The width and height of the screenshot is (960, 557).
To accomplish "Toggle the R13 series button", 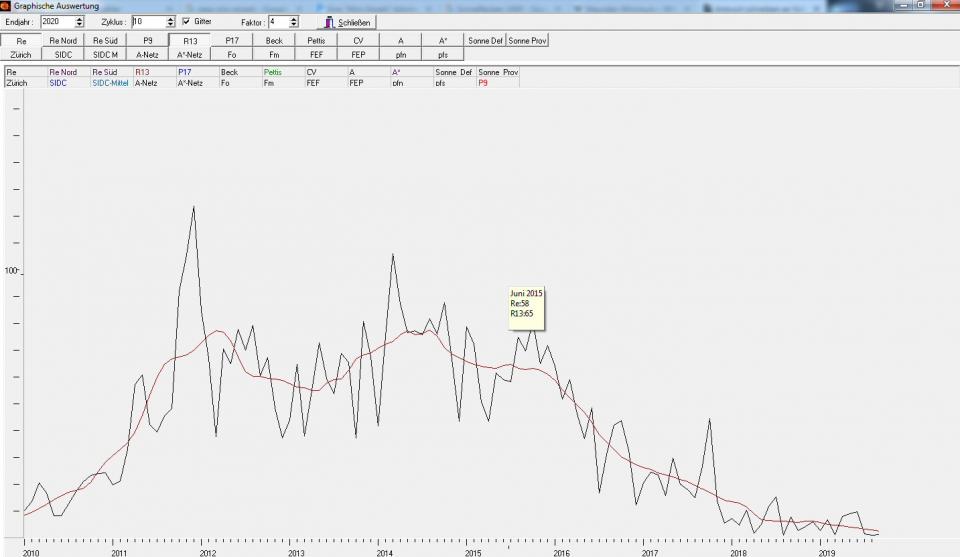I will (190, 41).
